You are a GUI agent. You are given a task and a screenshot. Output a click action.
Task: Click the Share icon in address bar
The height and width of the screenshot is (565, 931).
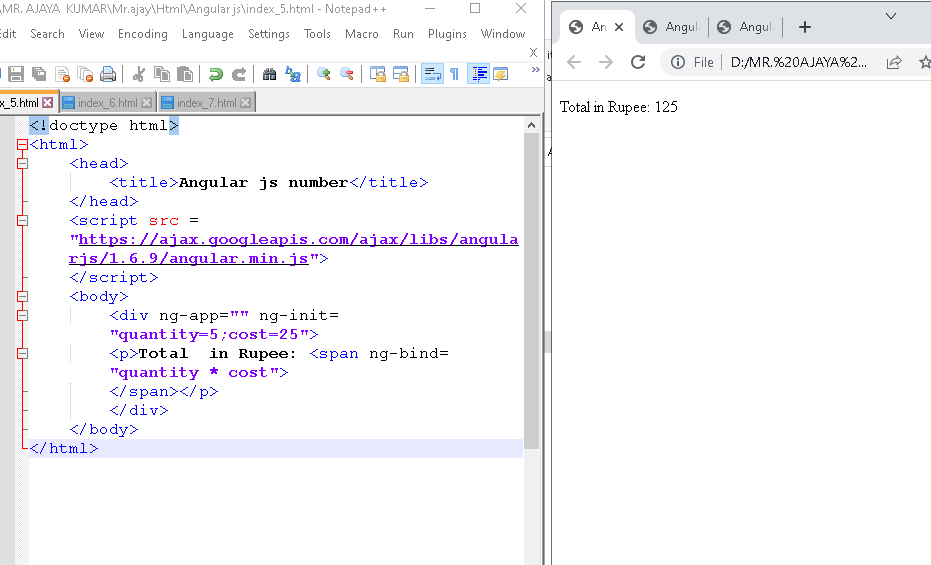coord(894,62)
